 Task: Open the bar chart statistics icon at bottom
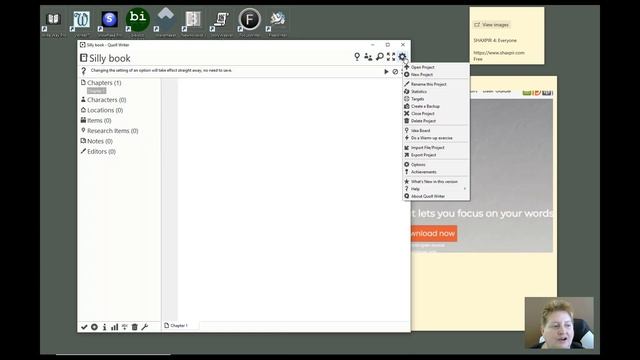coord(115,327)
